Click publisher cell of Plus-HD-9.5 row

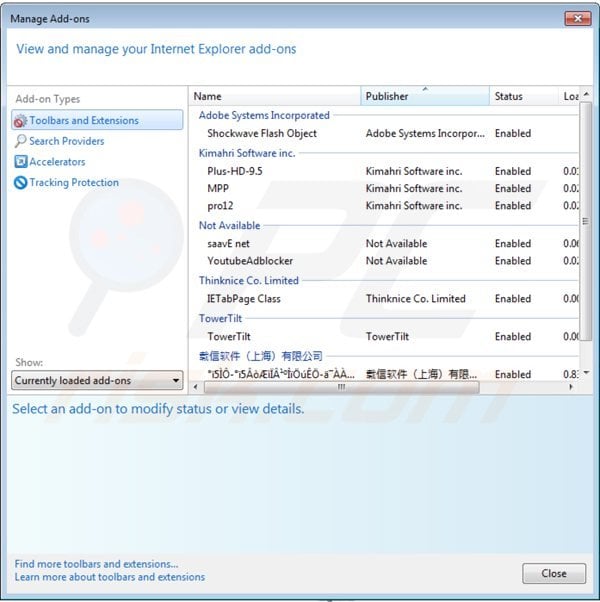point(414,171)
